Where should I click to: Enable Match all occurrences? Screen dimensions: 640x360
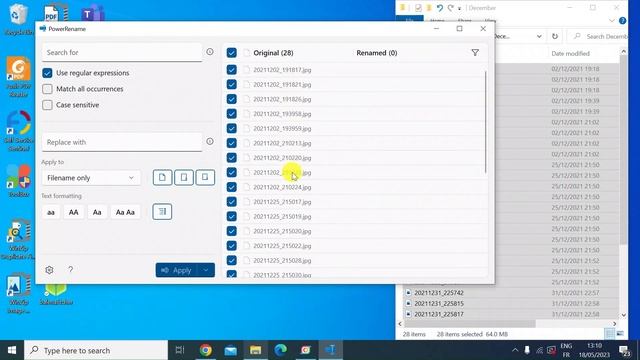click(x=47, y=89)
